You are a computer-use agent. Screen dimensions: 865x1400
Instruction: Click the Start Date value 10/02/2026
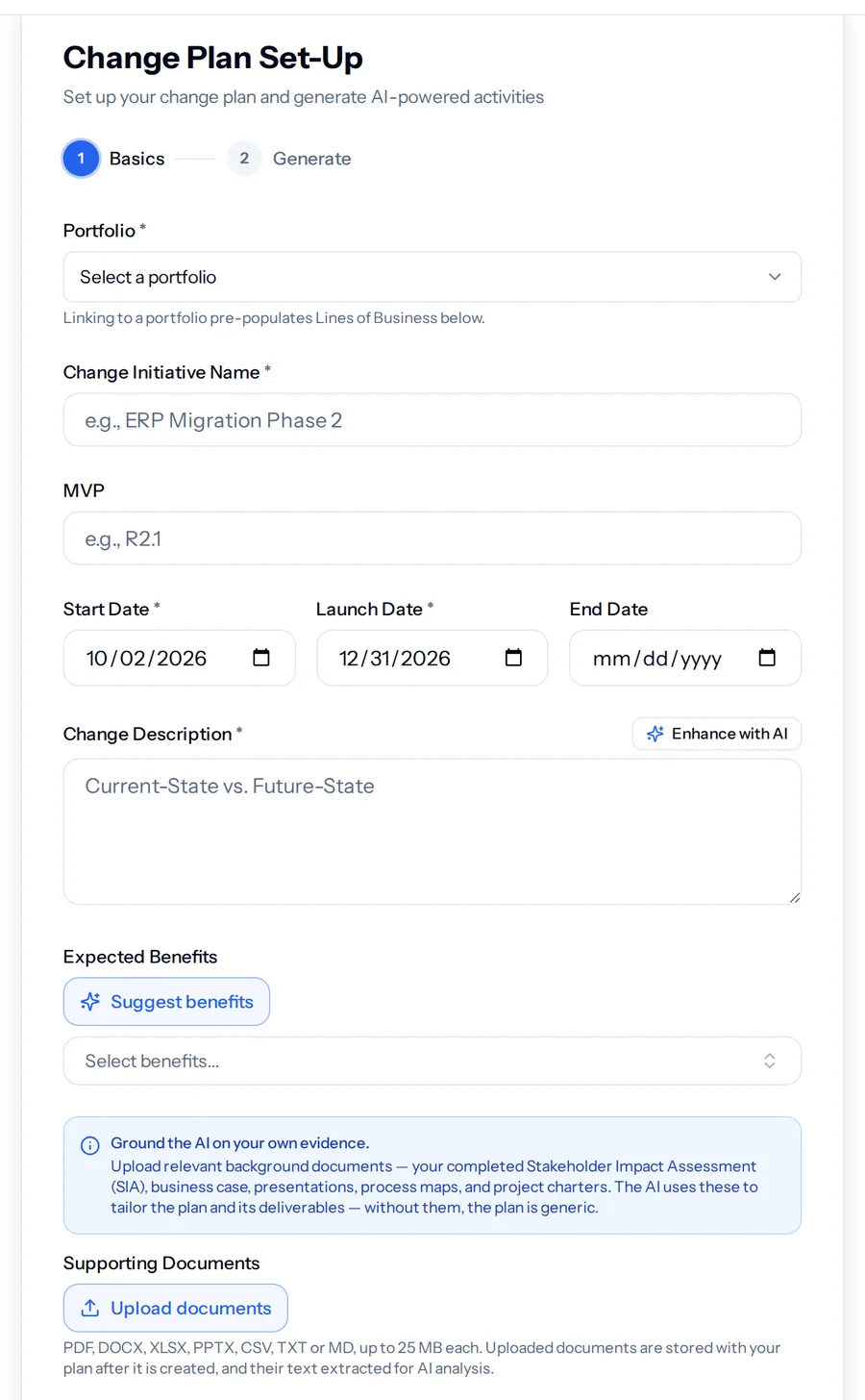146,659
